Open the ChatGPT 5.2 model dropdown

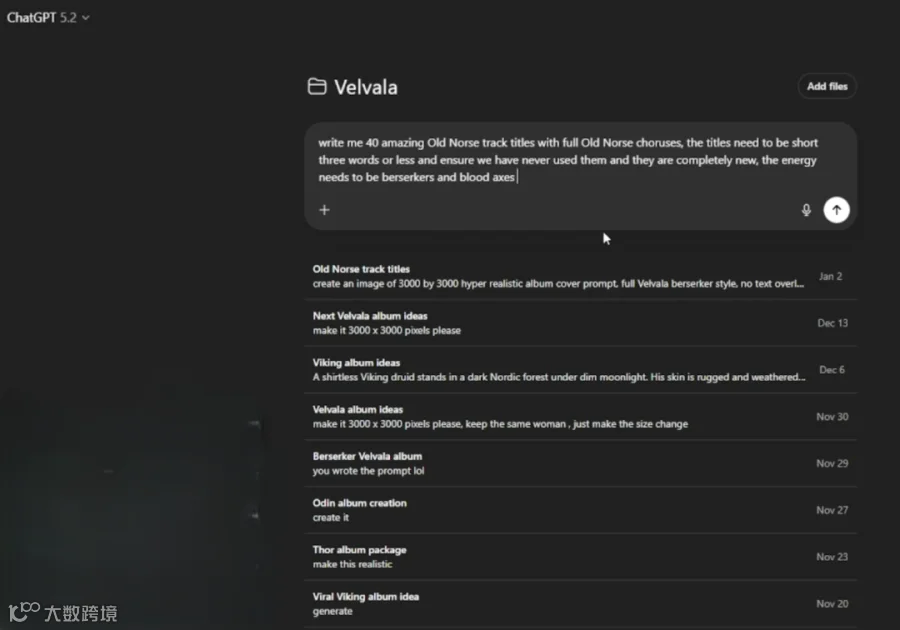48,18
